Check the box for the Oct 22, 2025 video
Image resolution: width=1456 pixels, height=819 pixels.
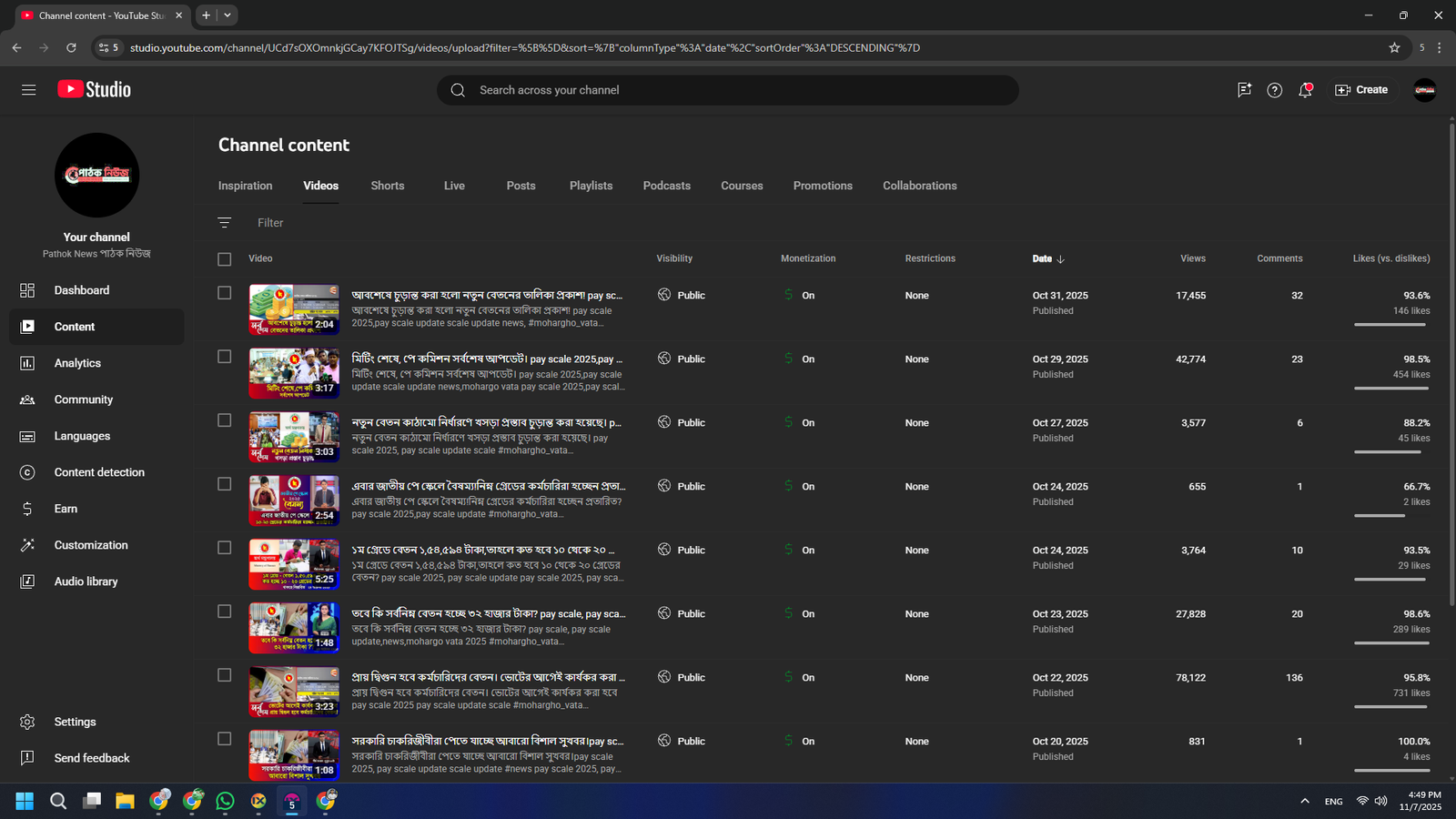coord(225,675)
